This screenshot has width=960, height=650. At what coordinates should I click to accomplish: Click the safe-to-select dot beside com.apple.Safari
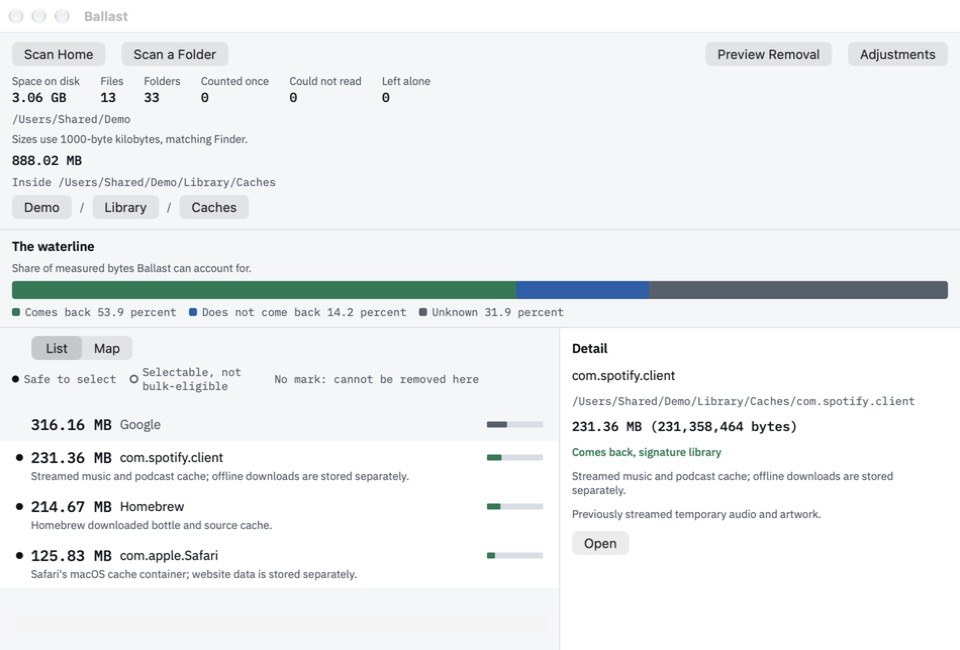pos(19,555)
